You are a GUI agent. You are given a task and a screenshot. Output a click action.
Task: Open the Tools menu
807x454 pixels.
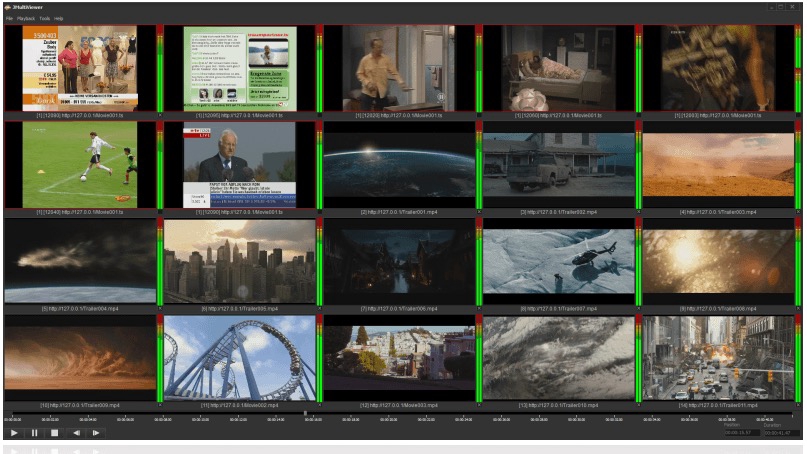[x=45, y=19]
